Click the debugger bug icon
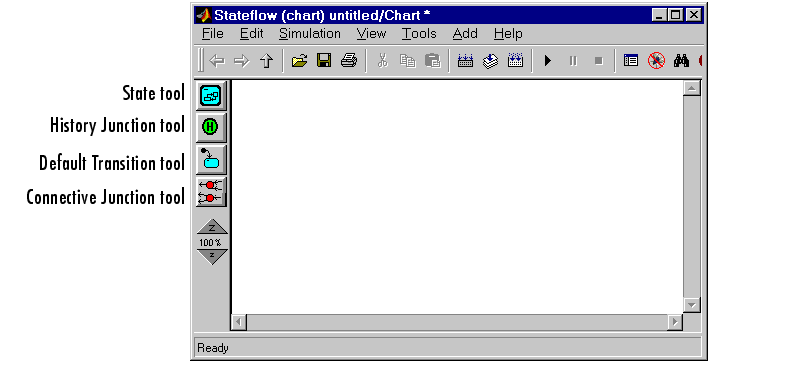The image size is (800, 366). (656, 61)
